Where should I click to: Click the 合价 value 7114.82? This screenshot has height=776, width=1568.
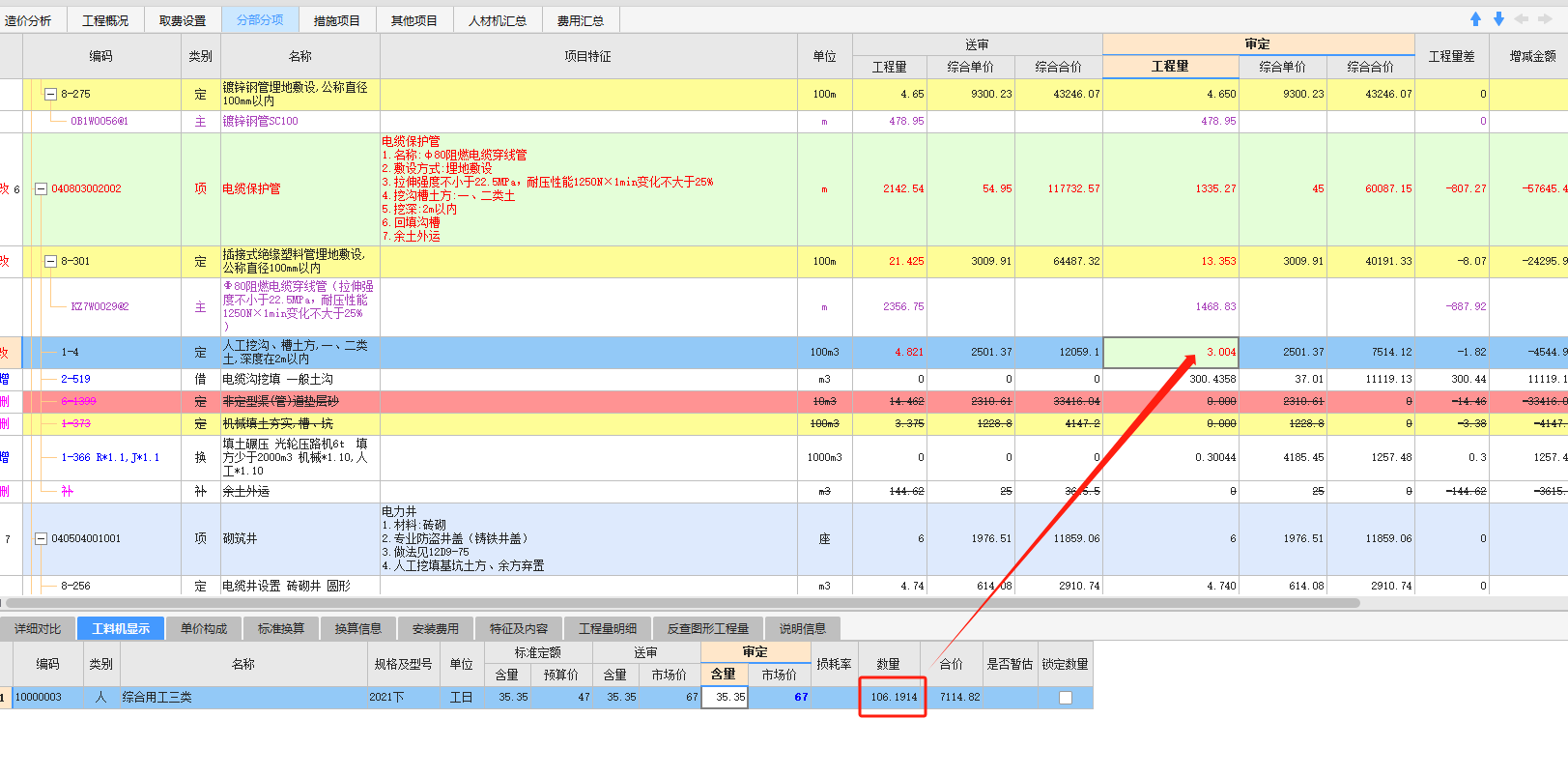(959, 698)
